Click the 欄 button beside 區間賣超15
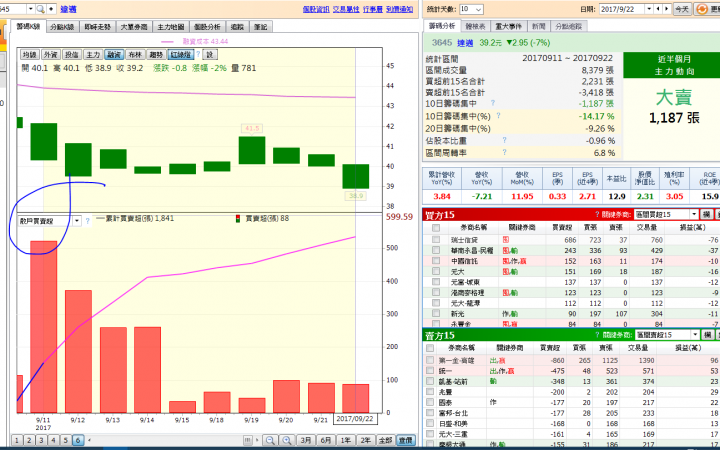Screen dimensions: 720x450 pos(707,335)
